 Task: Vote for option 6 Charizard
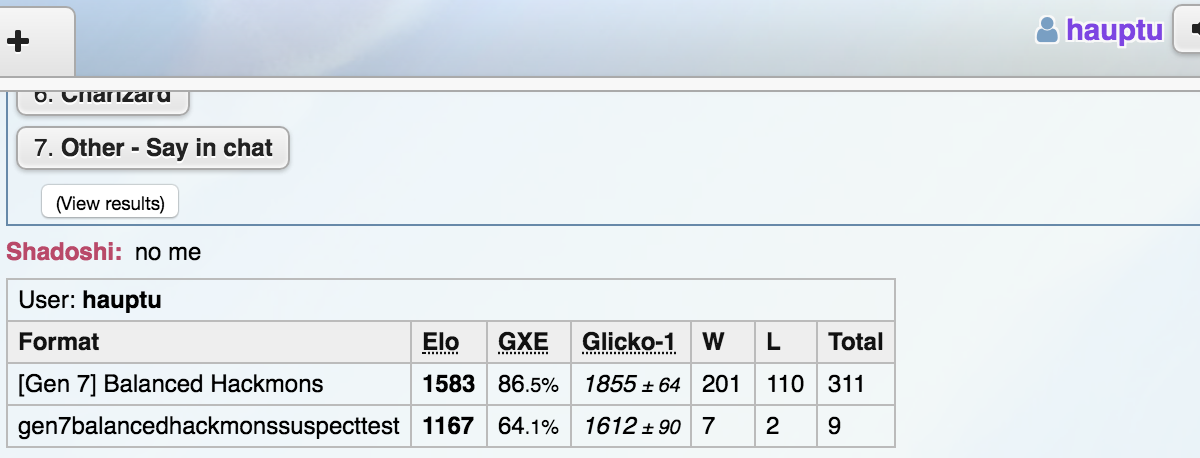coord(103,99)
